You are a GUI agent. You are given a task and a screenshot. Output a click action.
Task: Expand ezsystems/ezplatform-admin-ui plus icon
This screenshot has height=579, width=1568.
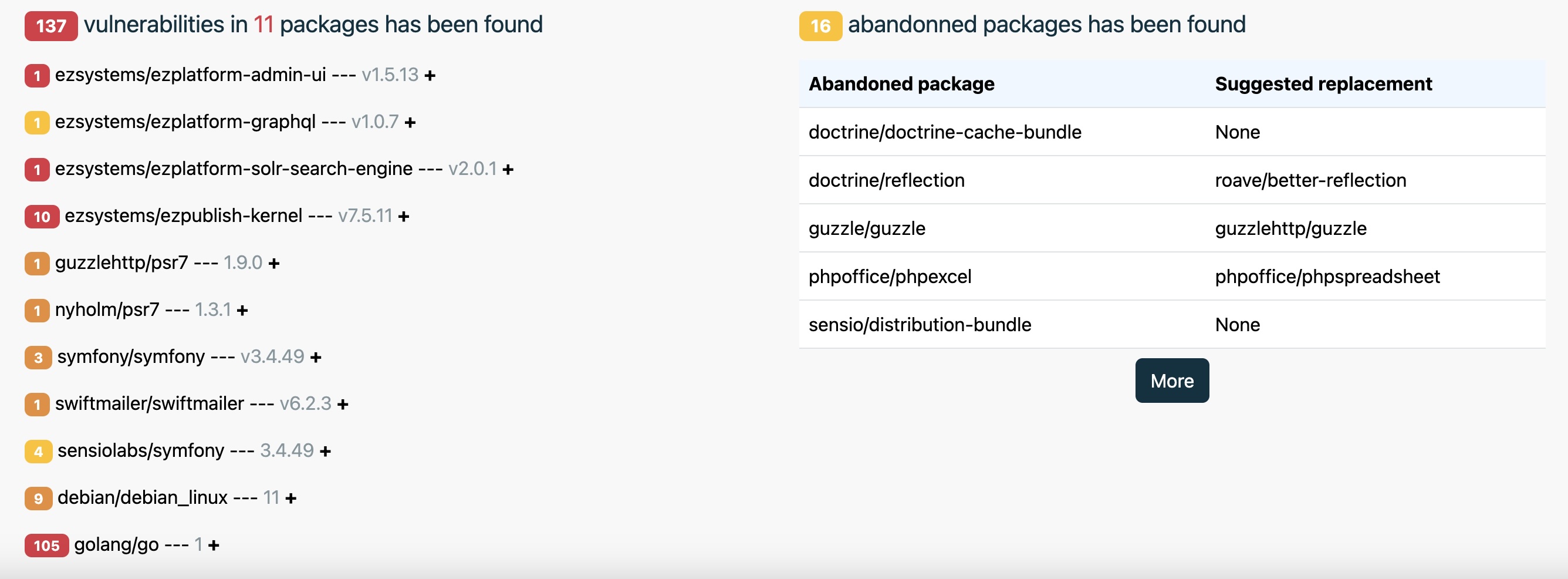(430, 76)
